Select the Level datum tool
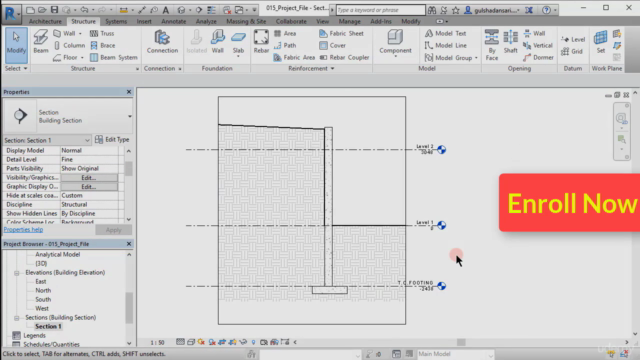The width and height of the screenshot is (640, 360). click(x=573, y=39)
